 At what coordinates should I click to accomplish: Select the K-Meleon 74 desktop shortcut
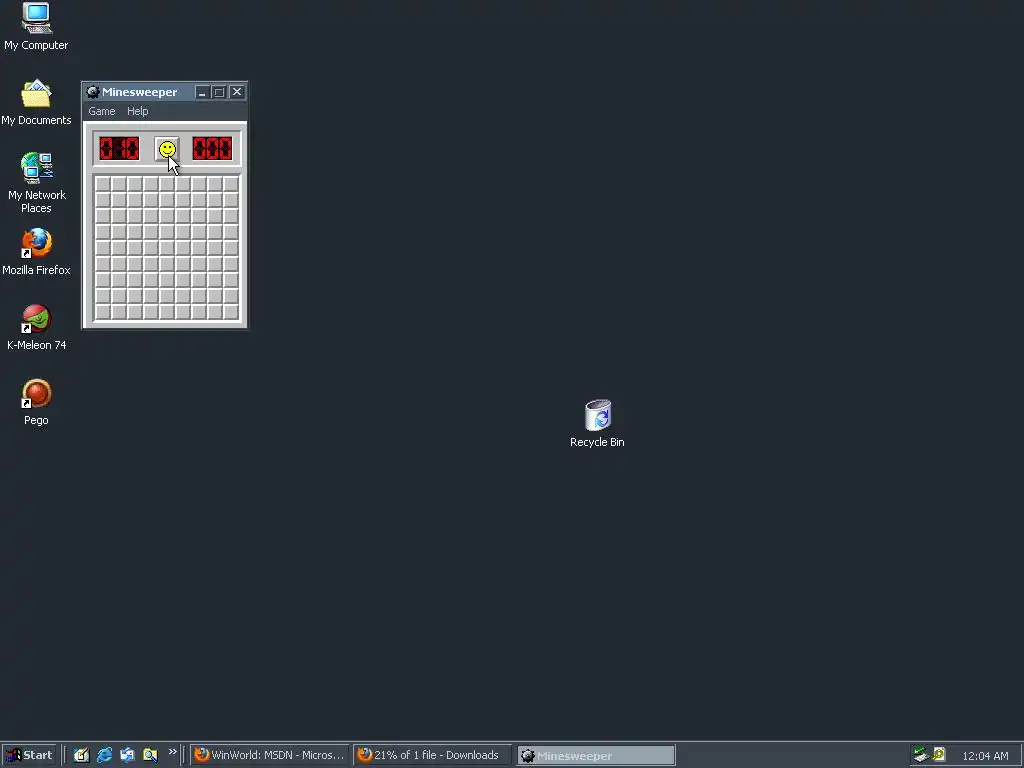point(37,327)
